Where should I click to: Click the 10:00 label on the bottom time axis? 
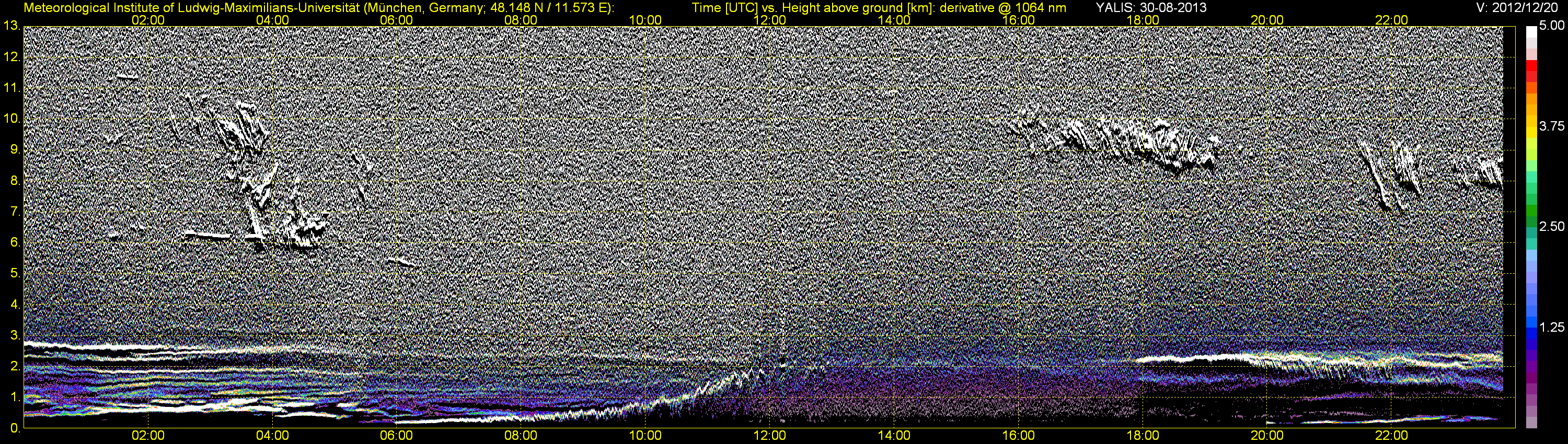click(x=645, y=436)
